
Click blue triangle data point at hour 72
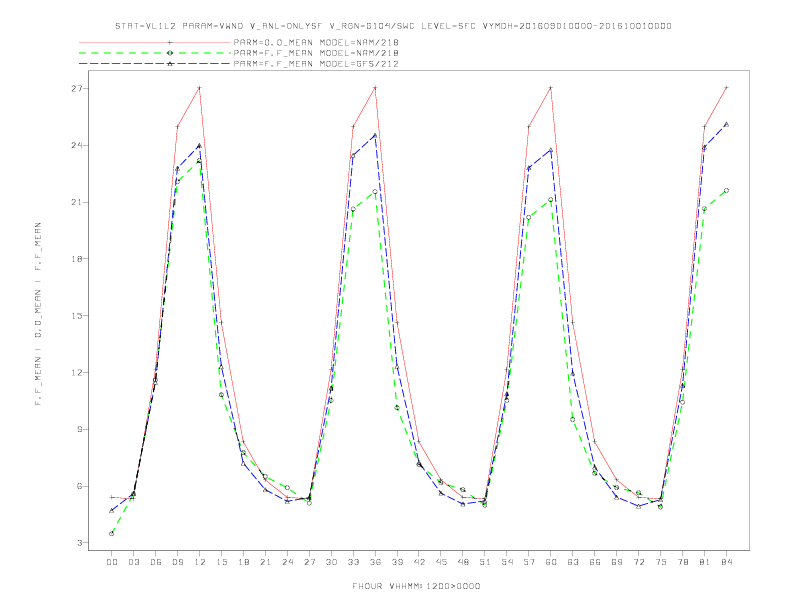point(639,505)
